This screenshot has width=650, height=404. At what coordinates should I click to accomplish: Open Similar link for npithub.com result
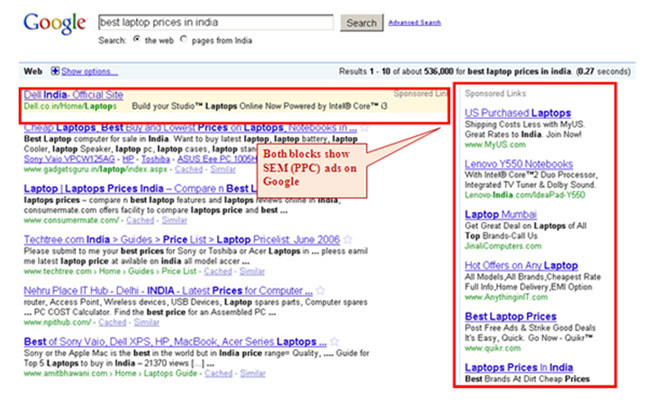(x=146, y=322)
